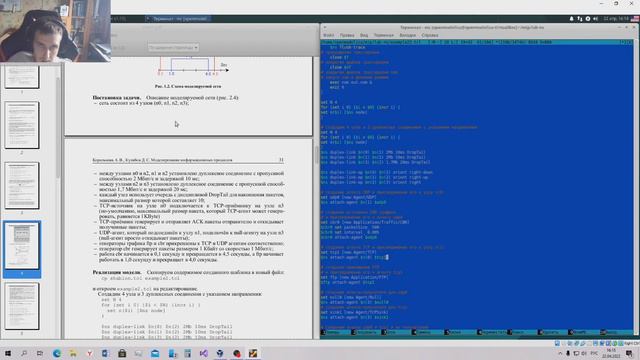Open File Explorer from the taskbar
Viewport: 640px width, 360px height.
73,353
